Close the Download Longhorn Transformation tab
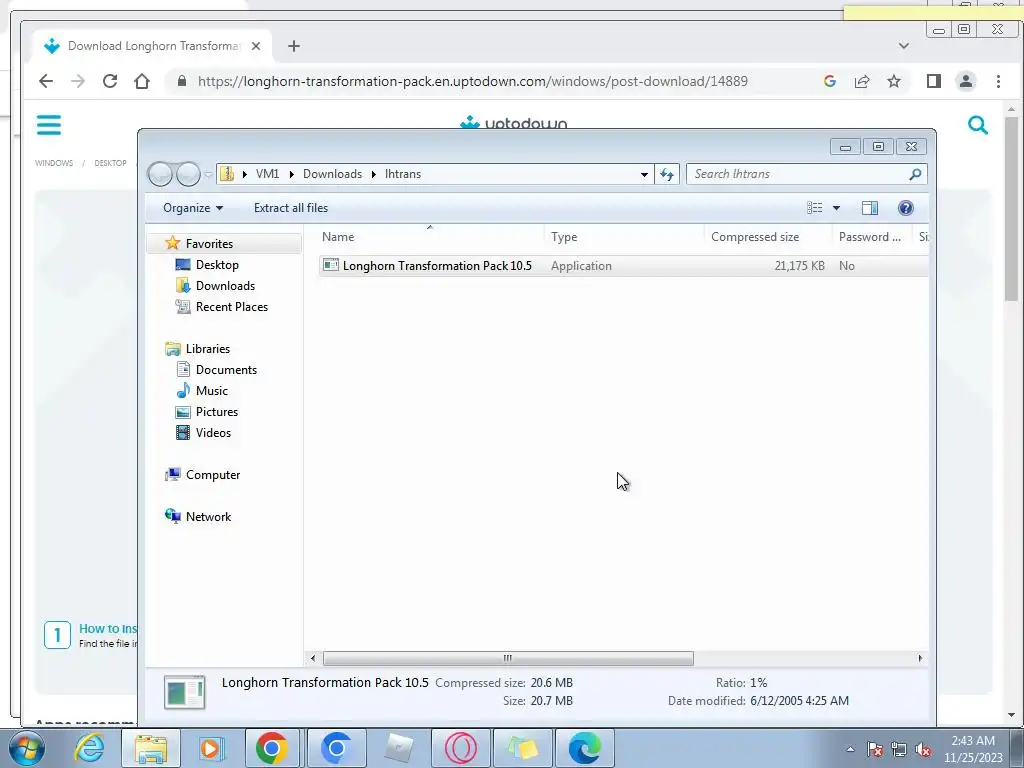1024x768 pixels. (x=256, y=46)
